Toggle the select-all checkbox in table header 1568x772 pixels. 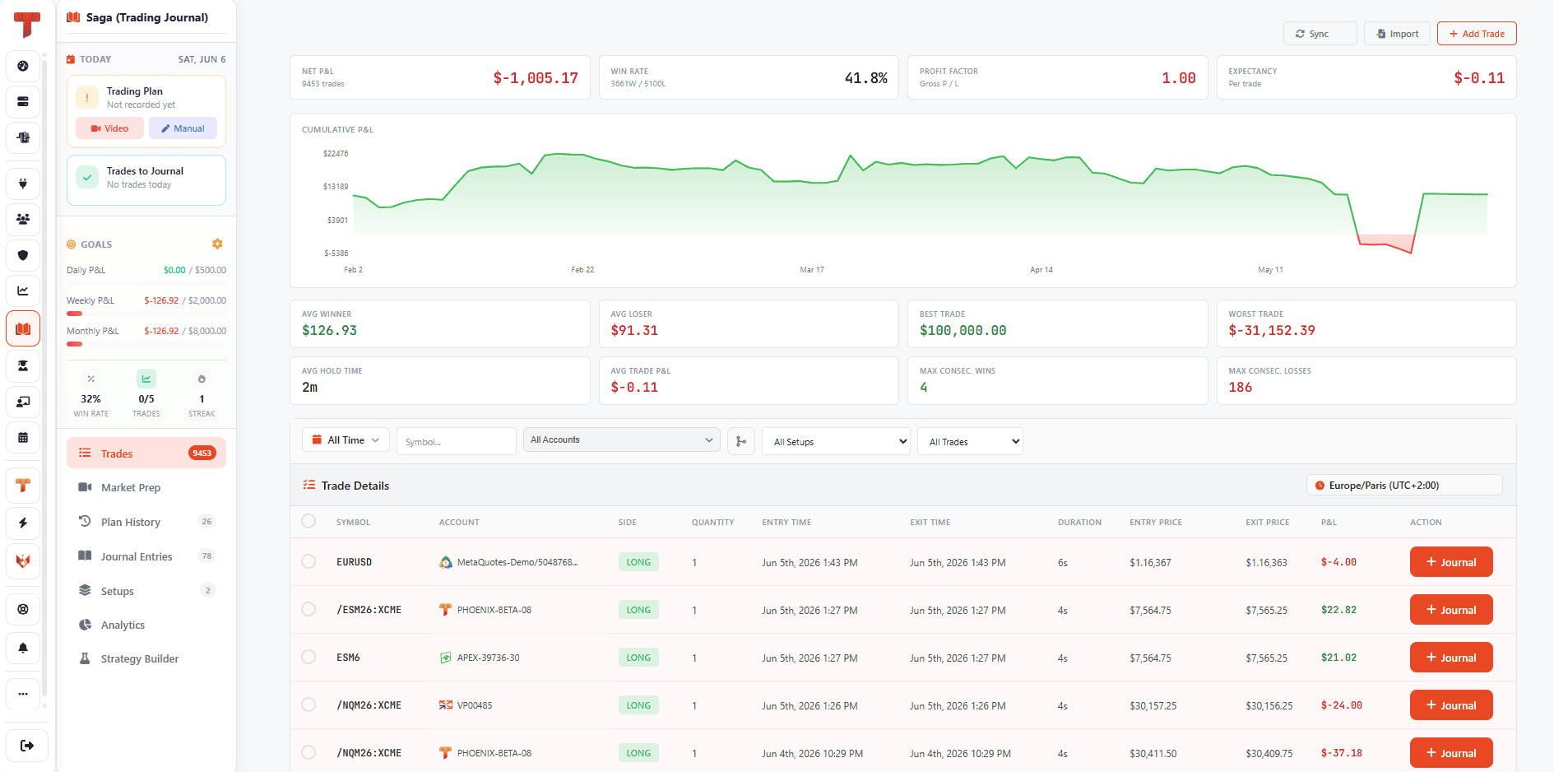click(308, 521)
